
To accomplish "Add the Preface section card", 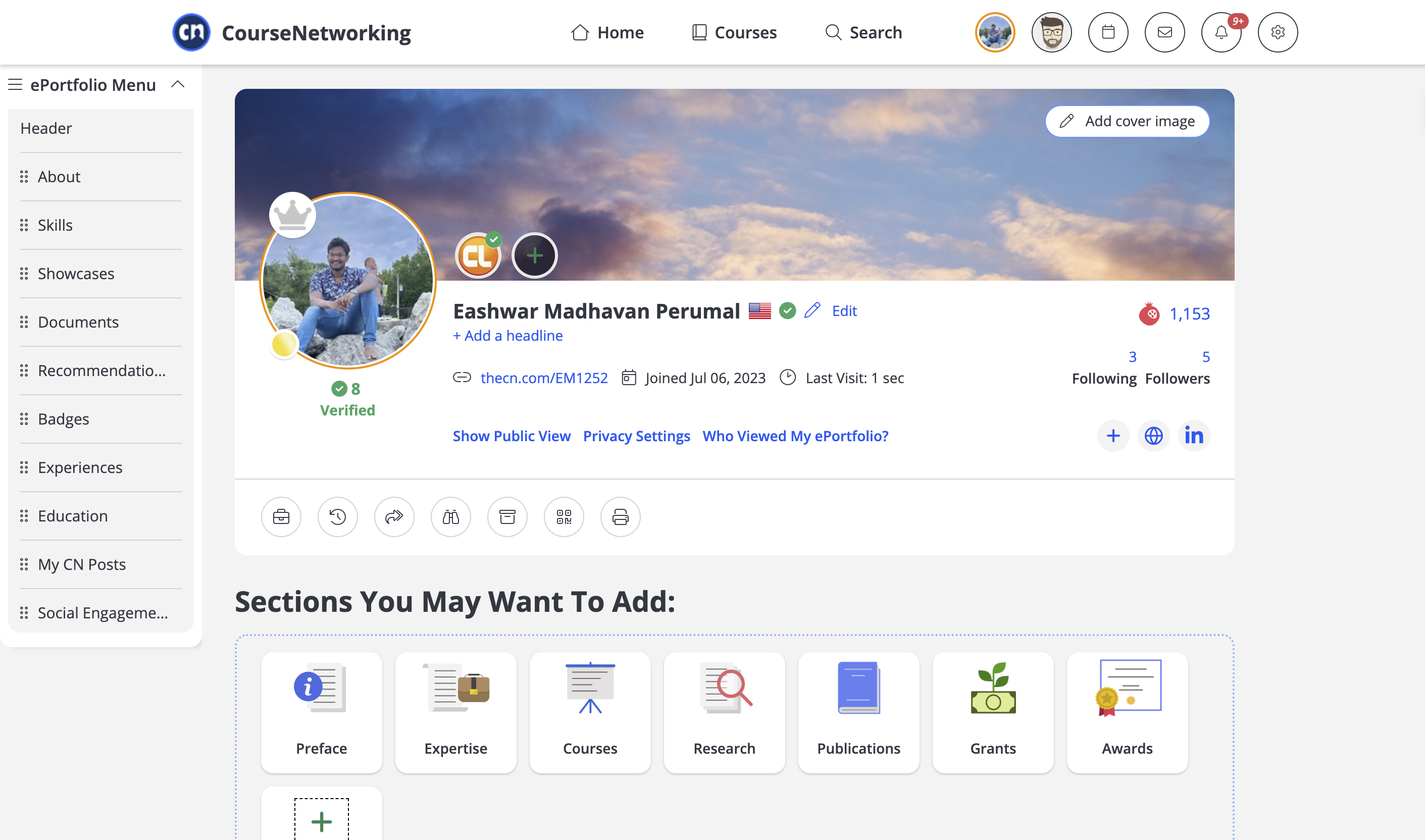I will pos(322,713).
